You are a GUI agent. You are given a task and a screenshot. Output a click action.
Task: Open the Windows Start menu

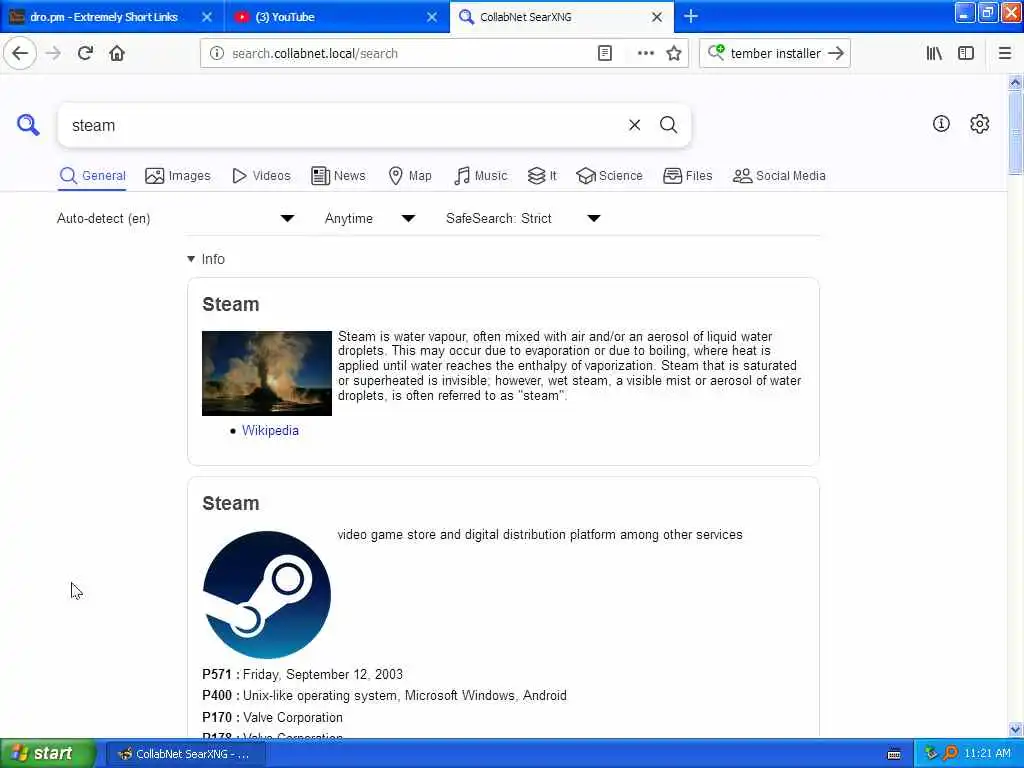coord(48,753)
